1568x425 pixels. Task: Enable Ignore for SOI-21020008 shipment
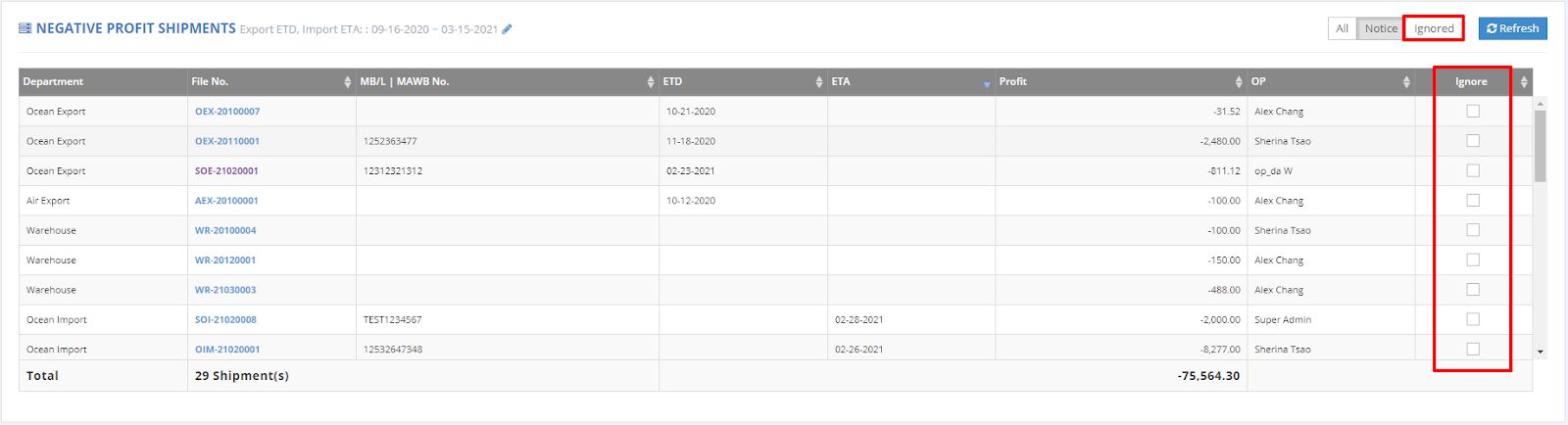(1473, 319)
